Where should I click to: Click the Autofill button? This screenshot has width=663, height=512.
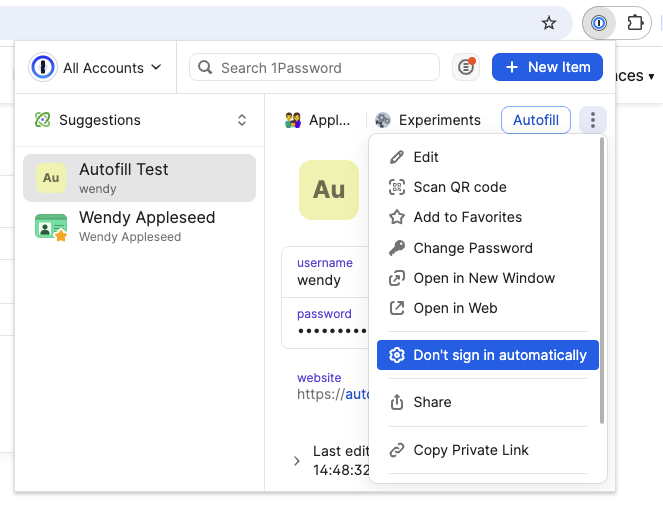click(x=535, y=120)
